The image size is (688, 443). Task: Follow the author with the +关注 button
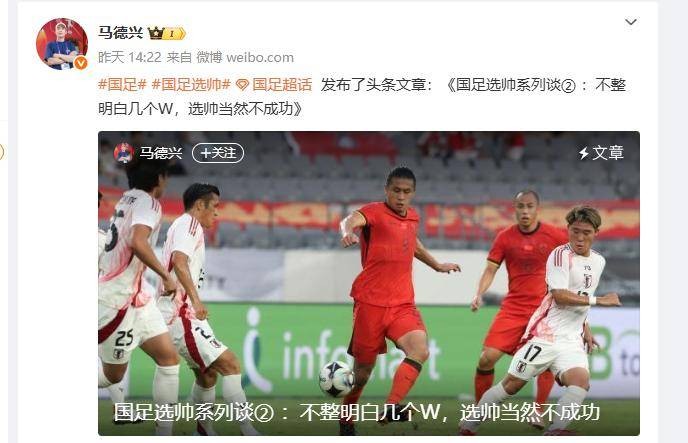pyautogui.click(x=218, y=153)
